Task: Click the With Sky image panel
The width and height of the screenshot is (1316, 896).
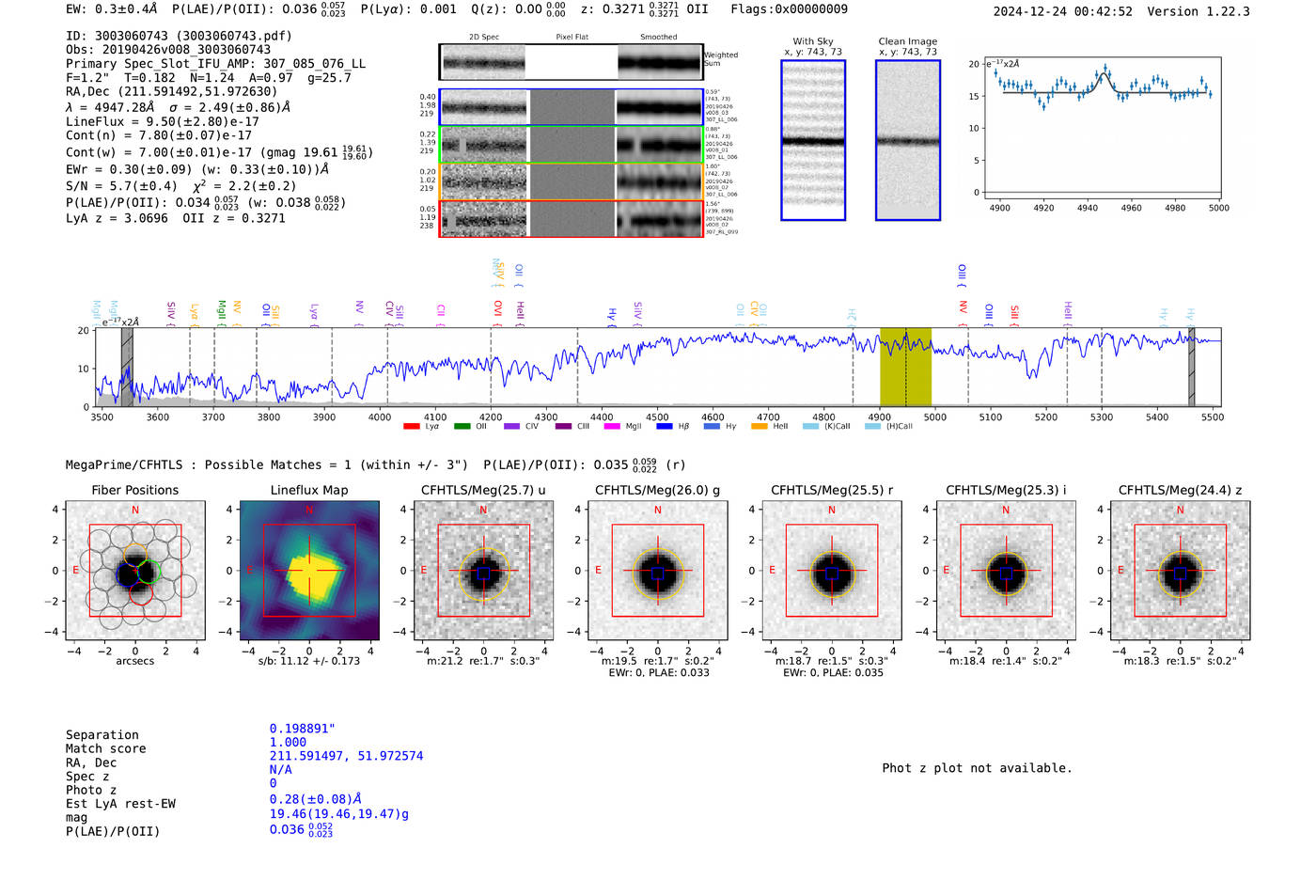Action: [x=813, y=140]
